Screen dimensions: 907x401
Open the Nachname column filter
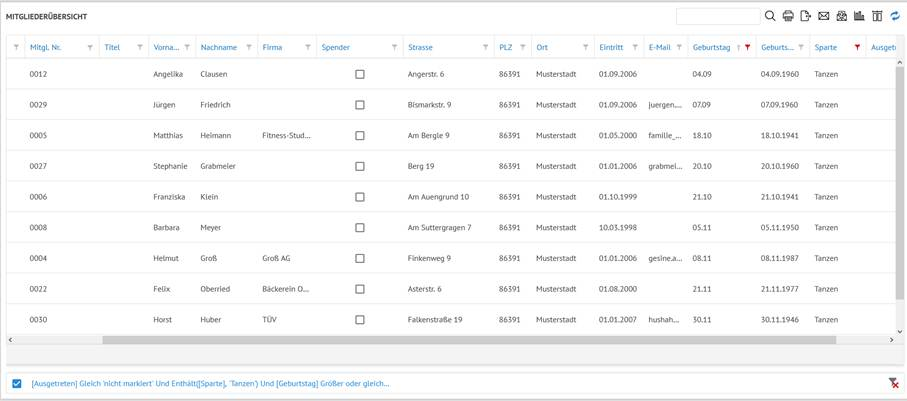coord(249,48)
